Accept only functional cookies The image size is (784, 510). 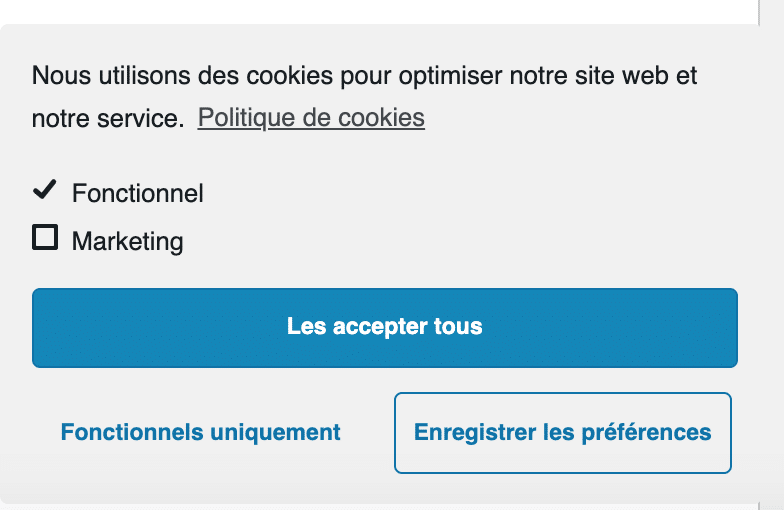[200, 433]
